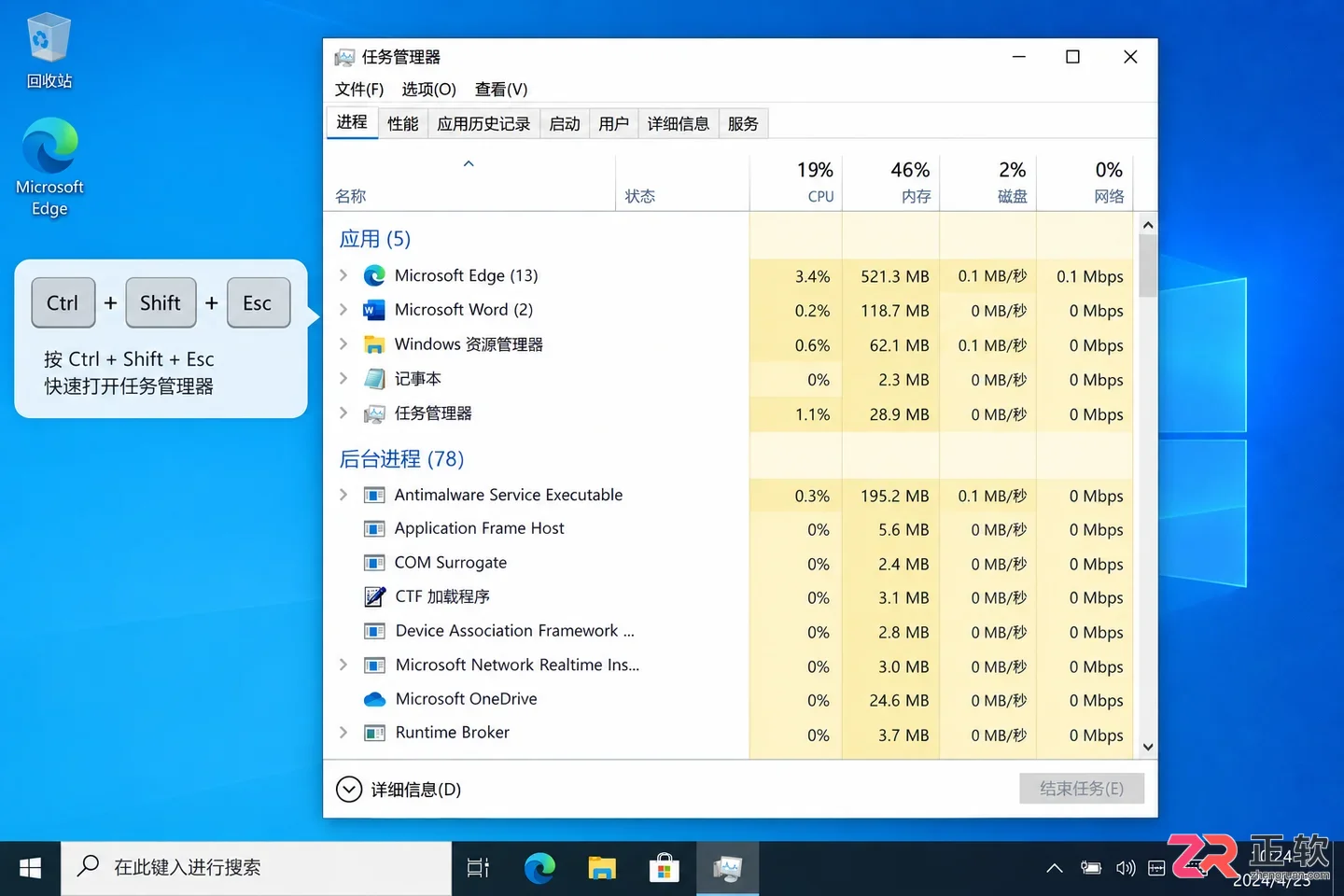Expand Microsoft Network Realtime Ins... row

coord(343,665)
